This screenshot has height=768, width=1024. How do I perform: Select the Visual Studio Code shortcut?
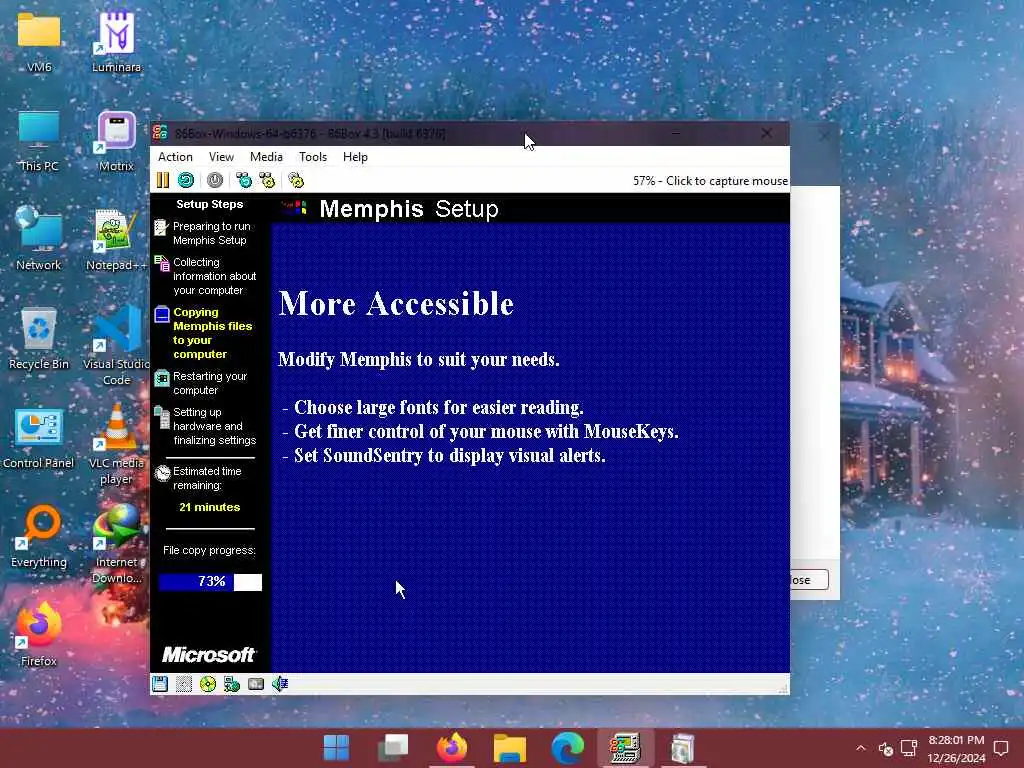116,346
